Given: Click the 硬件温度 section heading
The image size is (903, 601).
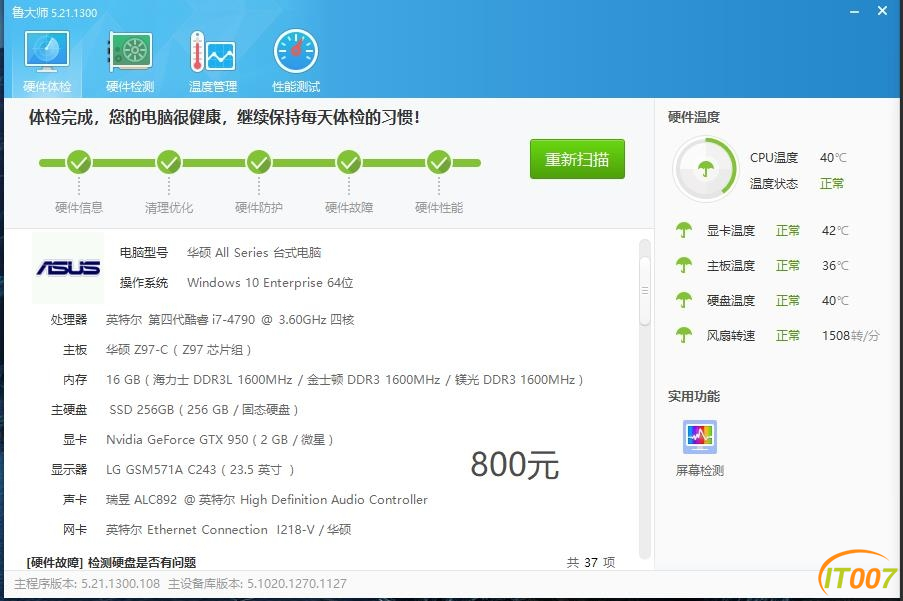Looking at the screenshot, I should [x=694, y=117].
